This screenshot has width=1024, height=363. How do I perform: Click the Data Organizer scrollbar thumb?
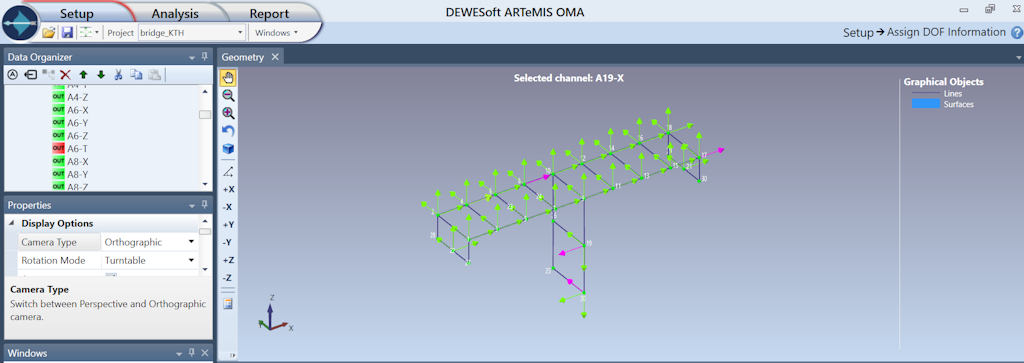point(205,115)
